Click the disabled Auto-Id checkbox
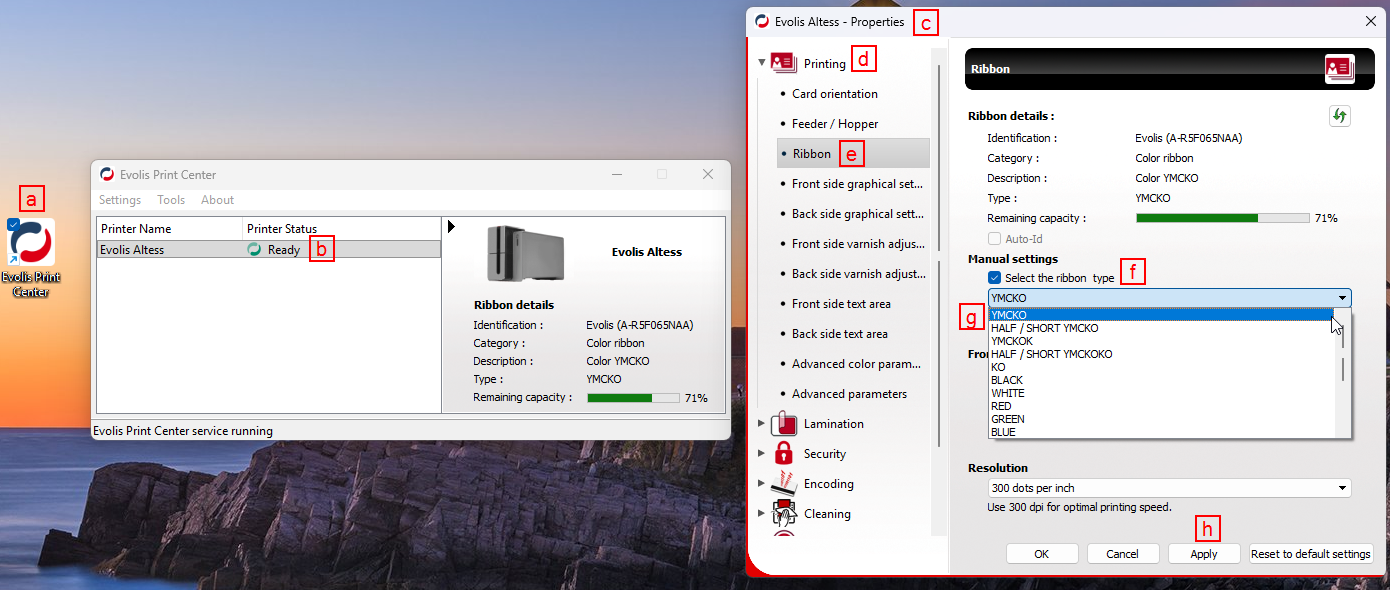This screenshot has height=590, width=1390. [994, 239]
